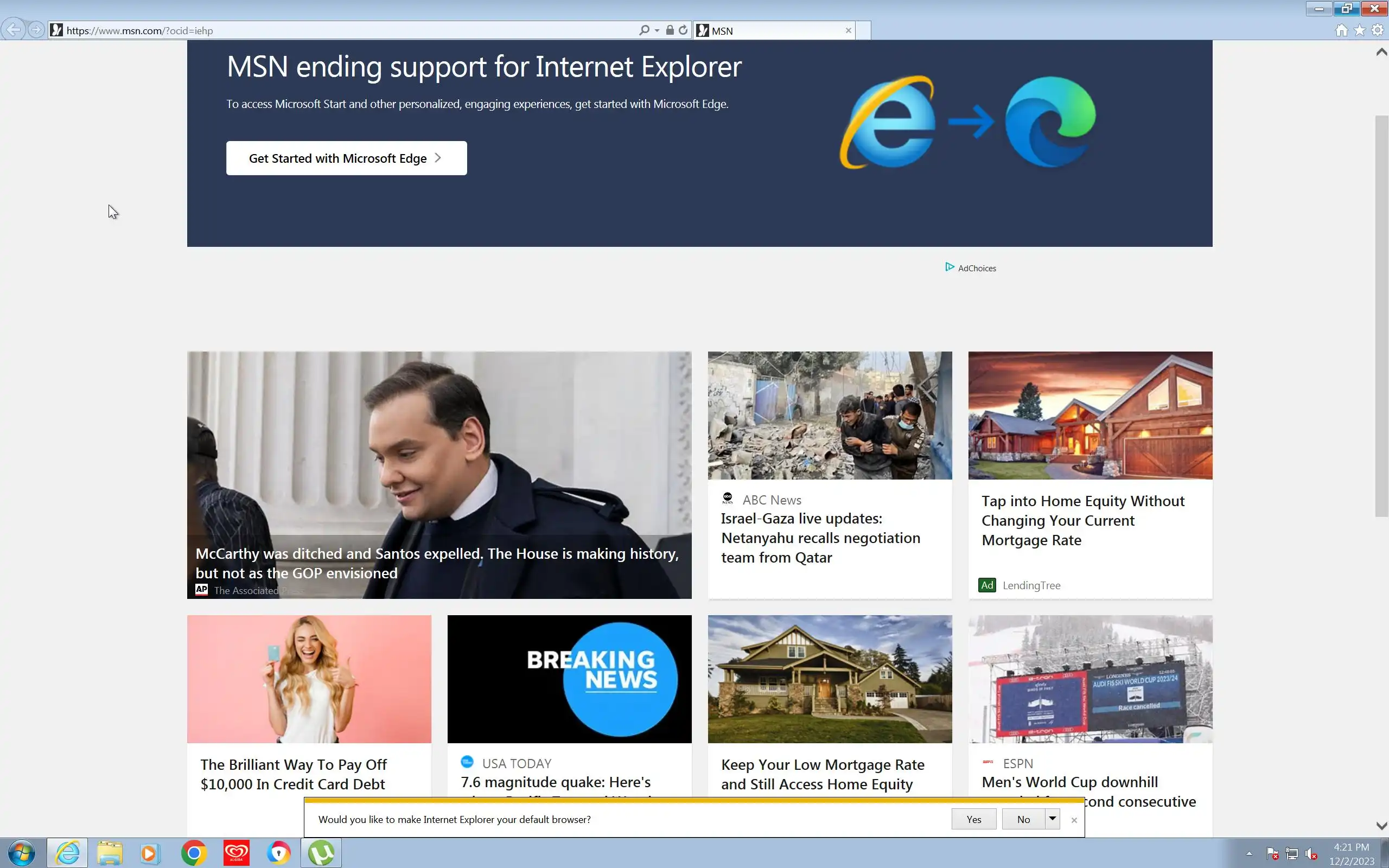Screen dimensions: 1389x868
Task: Expand the dropdown arrow next to No
Action: [1052, 819]
